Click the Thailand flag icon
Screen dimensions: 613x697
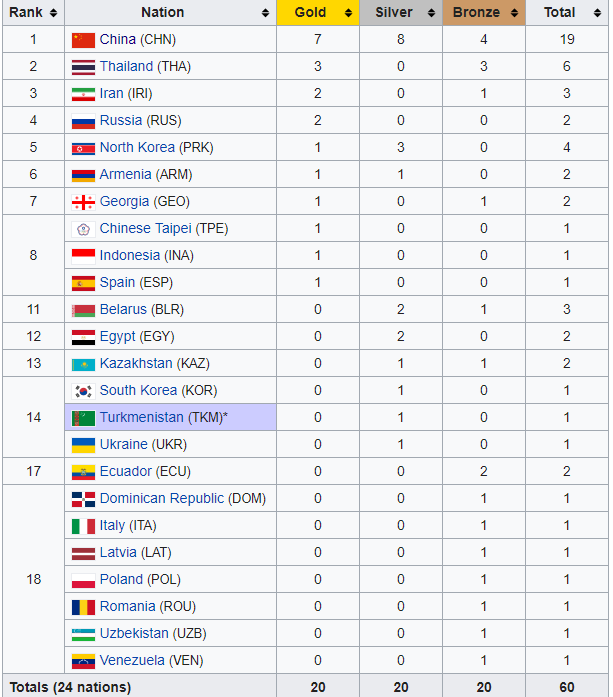[83, 67]
